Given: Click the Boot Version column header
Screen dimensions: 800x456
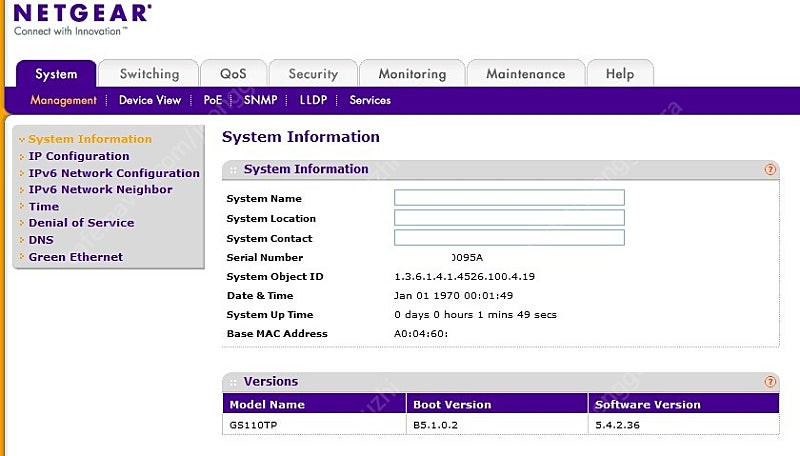Looking at the screenshot, I should point(497,404).
